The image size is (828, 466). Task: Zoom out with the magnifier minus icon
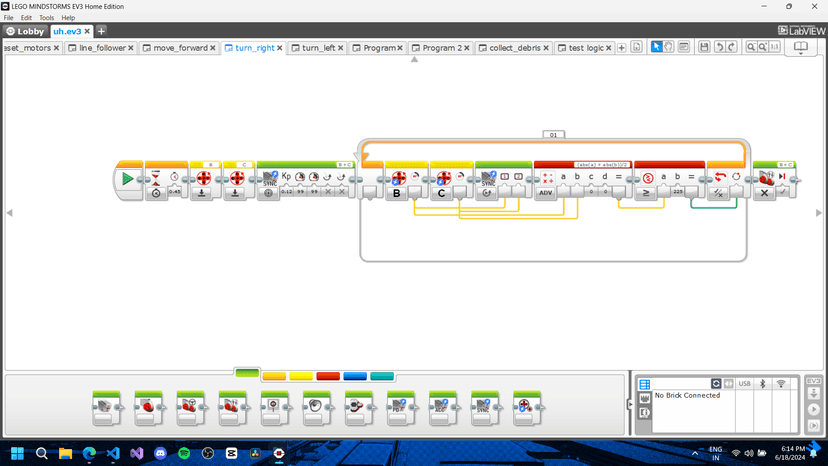click(750, 47)
